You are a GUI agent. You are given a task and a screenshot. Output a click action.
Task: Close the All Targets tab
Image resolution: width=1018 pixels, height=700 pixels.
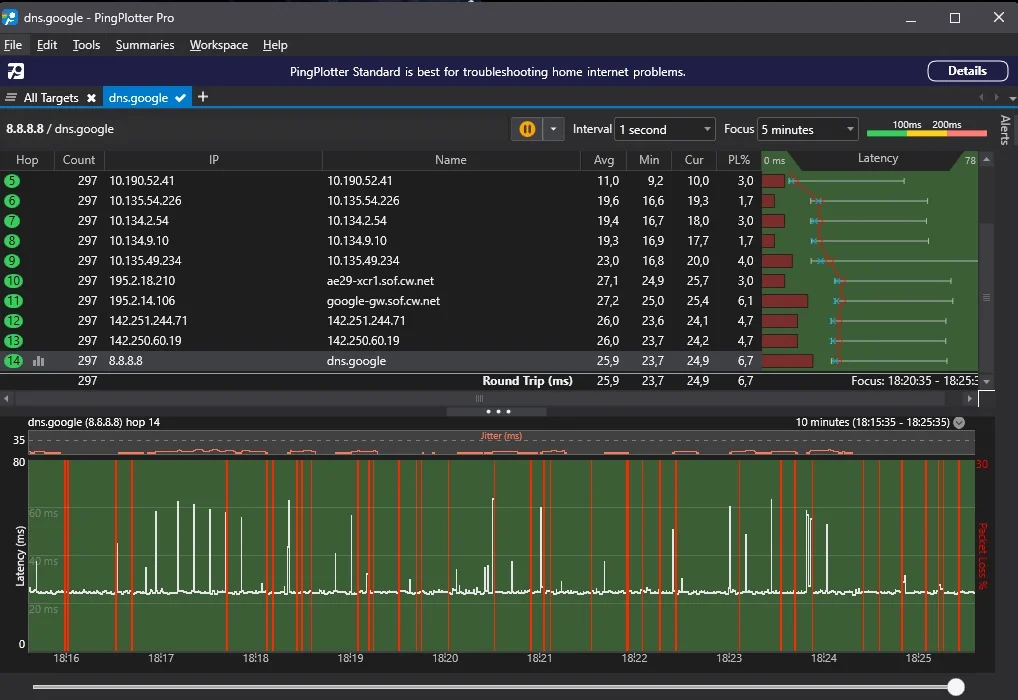(x=91, y=98)
